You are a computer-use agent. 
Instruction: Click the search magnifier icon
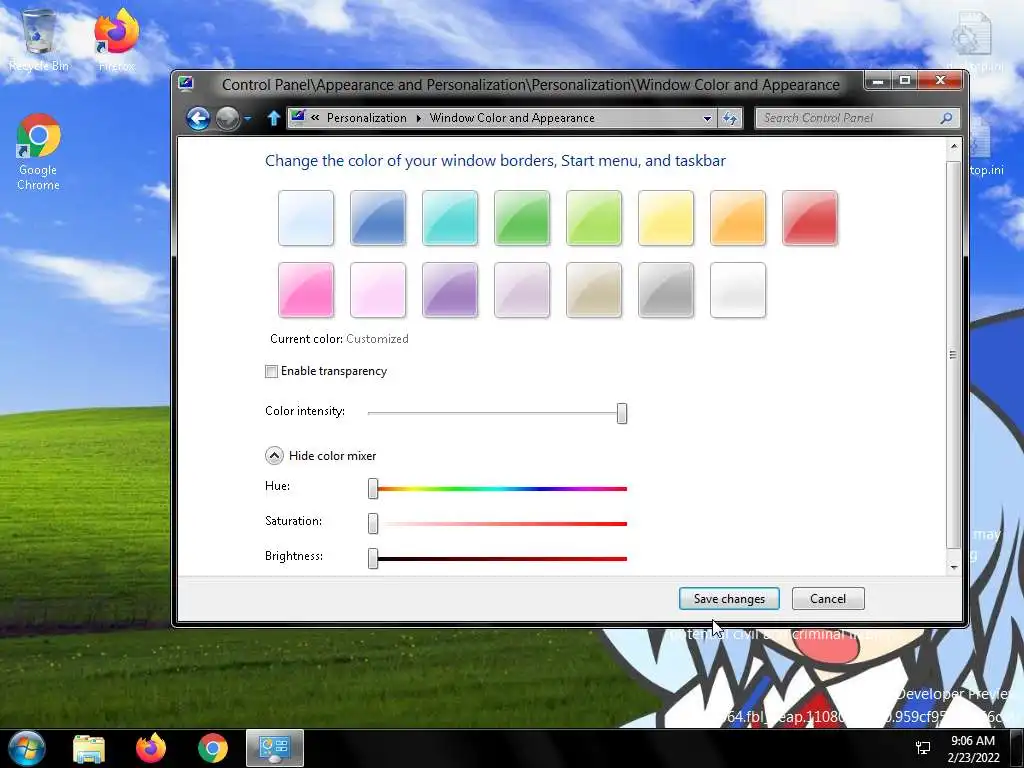tap(946, 118)
